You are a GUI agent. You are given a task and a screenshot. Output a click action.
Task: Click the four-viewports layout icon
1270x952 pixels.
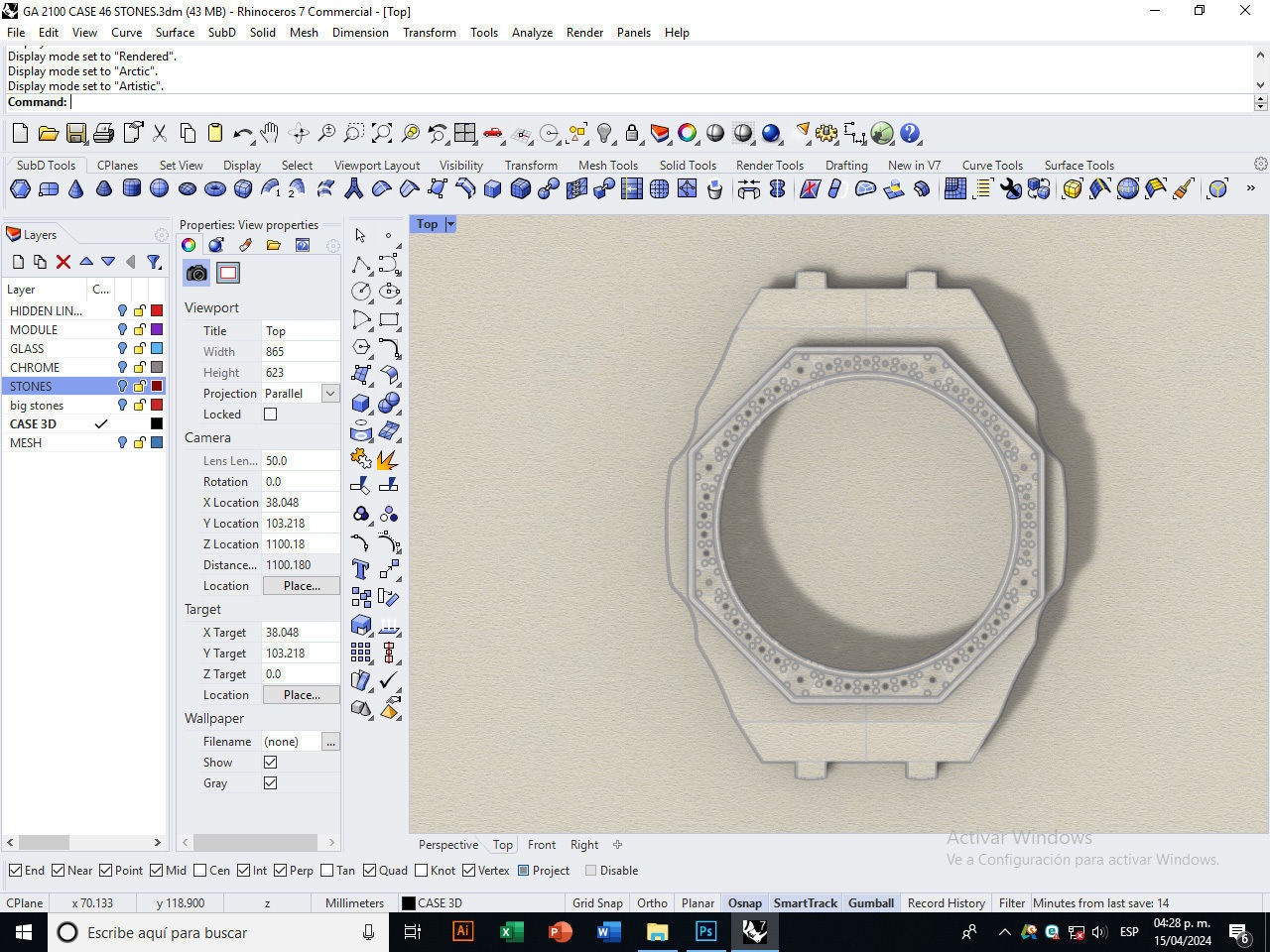coord(465,133)
